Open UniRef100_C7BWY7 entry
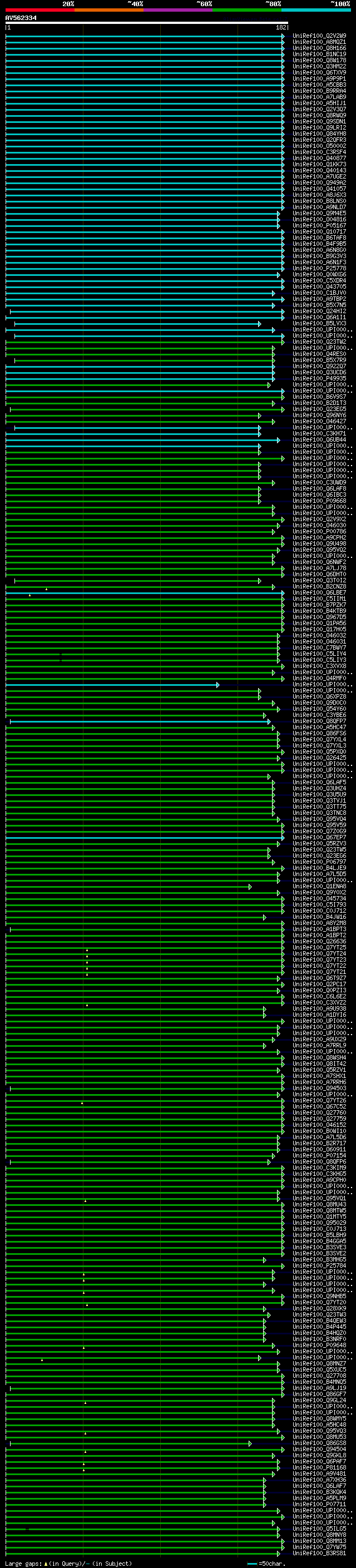Screen dimensions: 356x1568 pyautogui.click(x=319, y=647)
